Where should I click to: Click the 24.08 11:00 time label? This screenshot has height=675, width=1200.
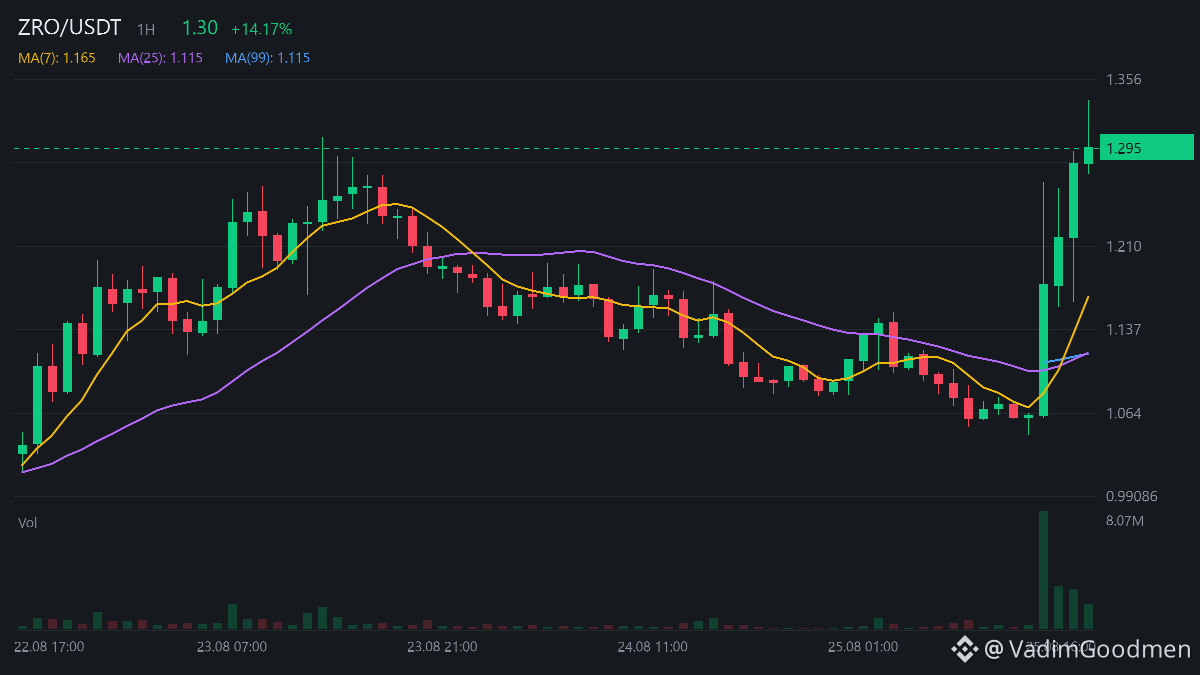coord(652,647)
